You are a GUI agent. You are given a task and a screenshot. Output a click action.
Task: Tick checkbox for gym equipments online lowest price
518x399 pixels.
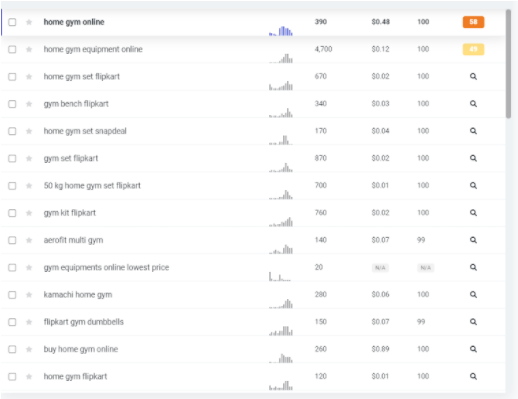coord(12,267)
